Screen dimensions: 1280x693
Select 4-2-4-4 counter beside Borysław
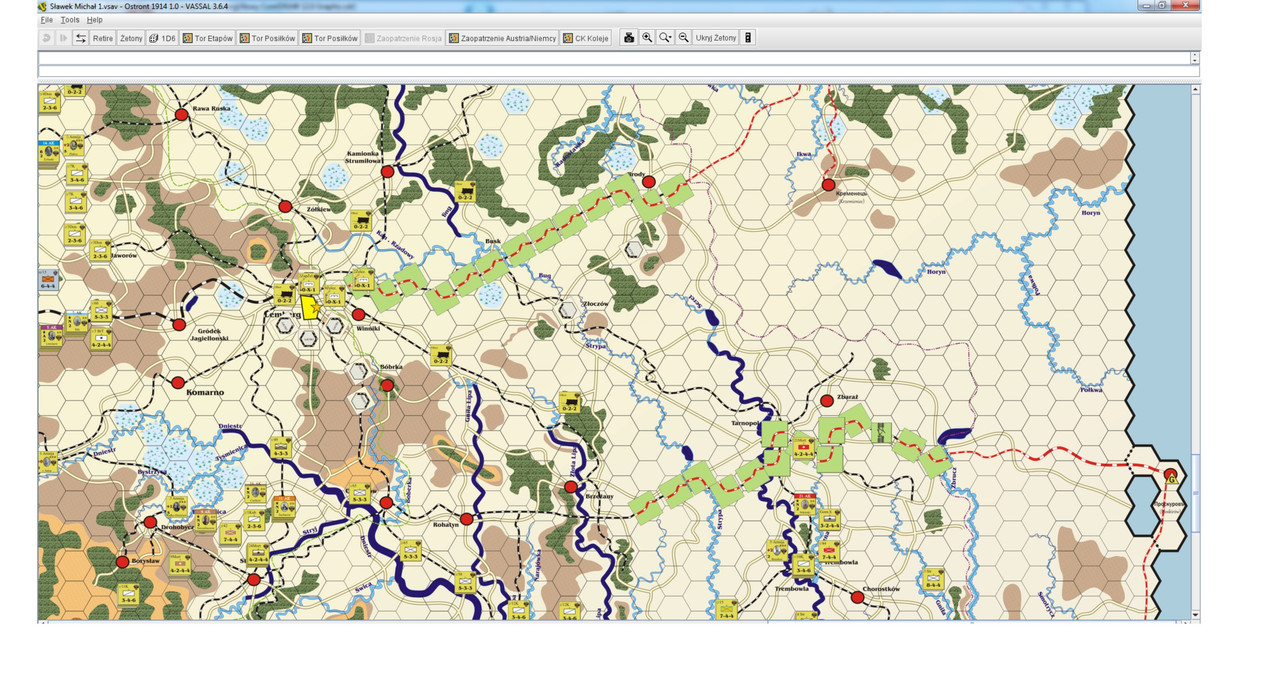click(x=179, y=563)
